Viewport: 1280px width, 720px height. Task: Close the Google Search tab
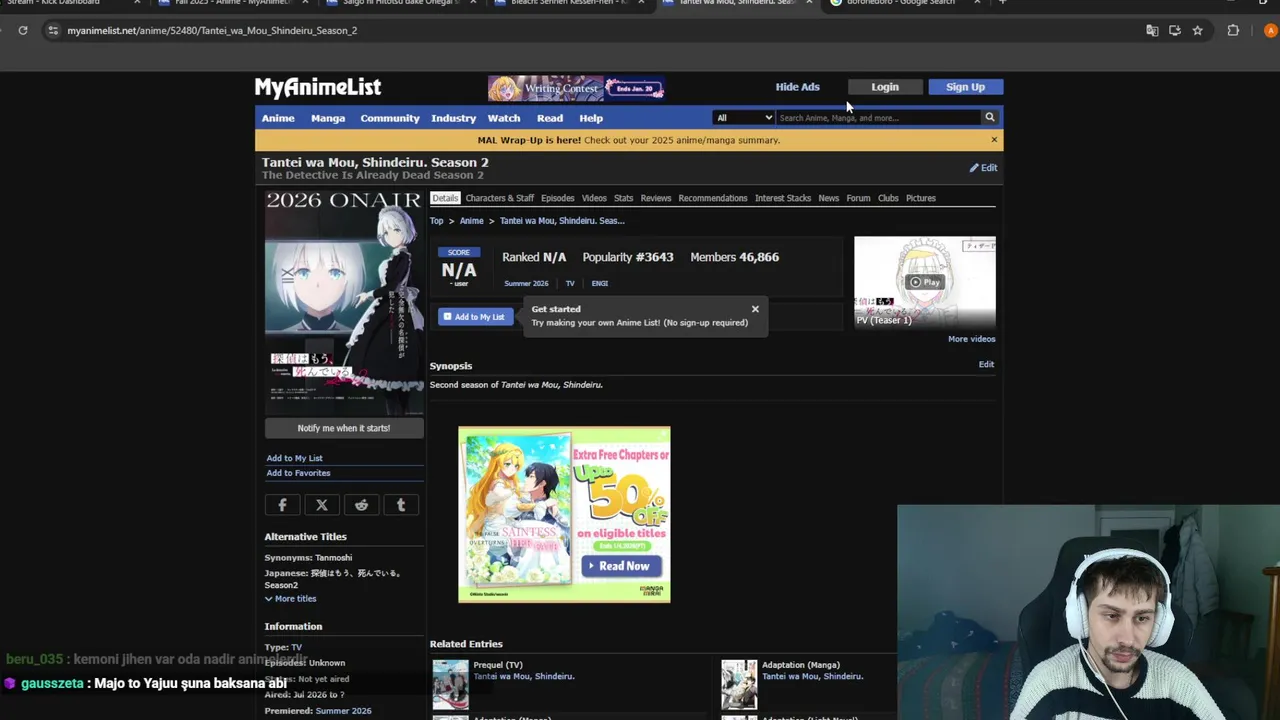[x=977, y=3]
